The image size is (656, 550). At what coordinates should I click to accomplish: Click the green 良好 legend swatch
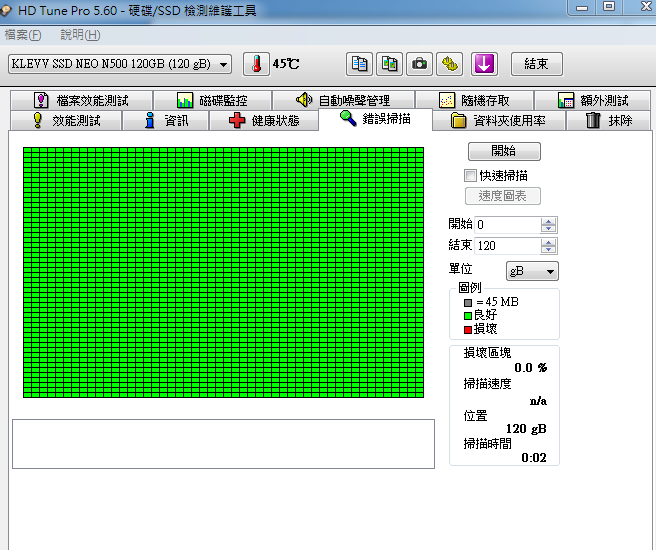coord(468,316)
